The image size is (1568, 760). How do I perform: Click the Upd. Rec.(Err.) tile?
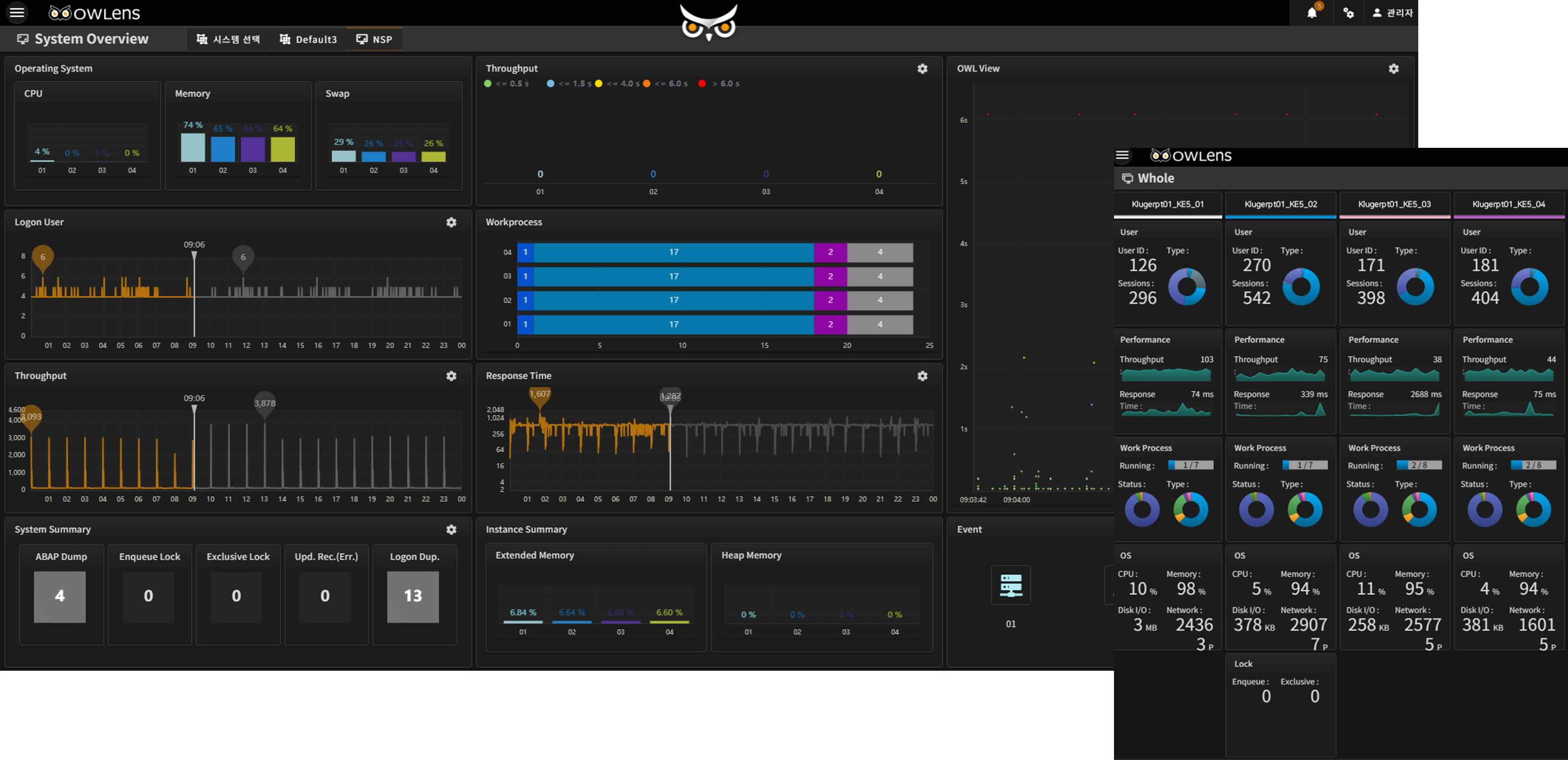point(325,596)
